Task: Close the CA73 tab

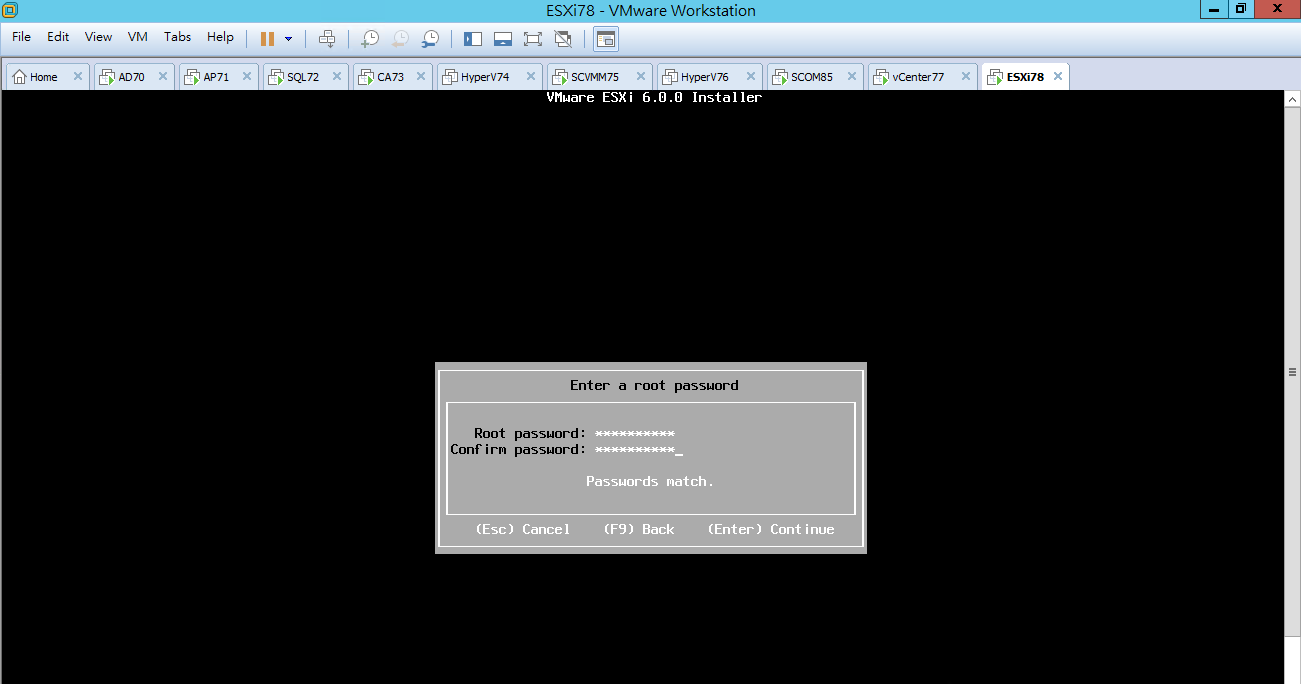Action: (x=421, y=76)
